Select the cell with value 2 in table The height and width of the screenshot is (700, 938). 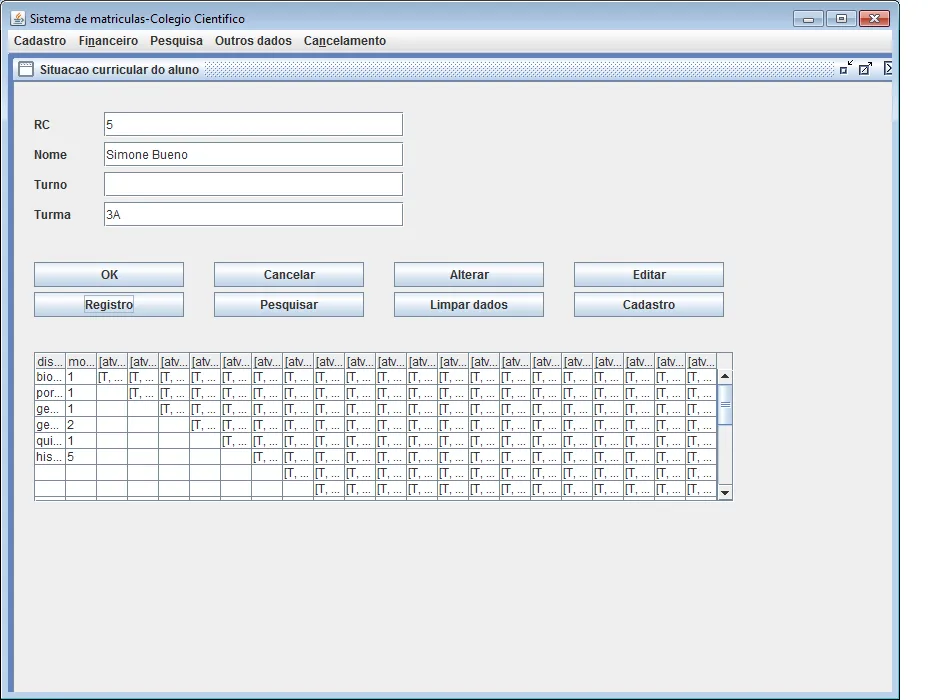click(x=81, y=425)
